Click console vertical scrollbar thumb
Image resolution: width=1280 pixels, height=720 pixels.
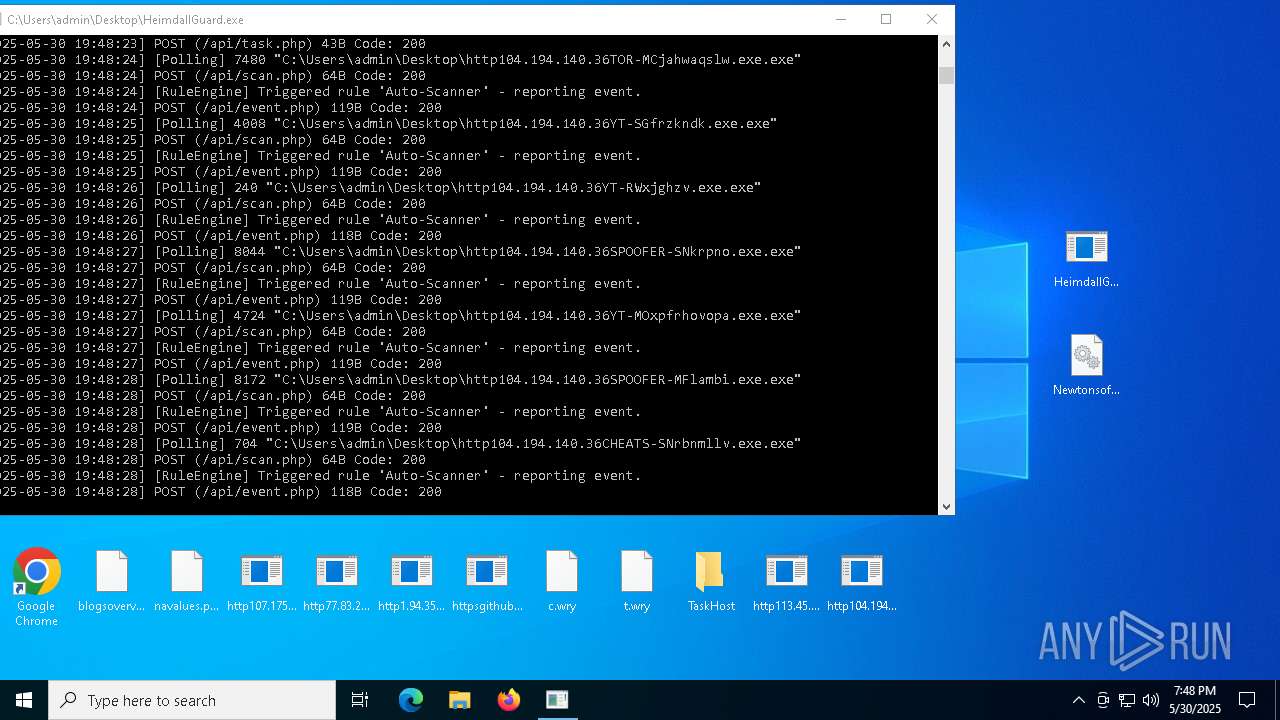pos(946,75)
